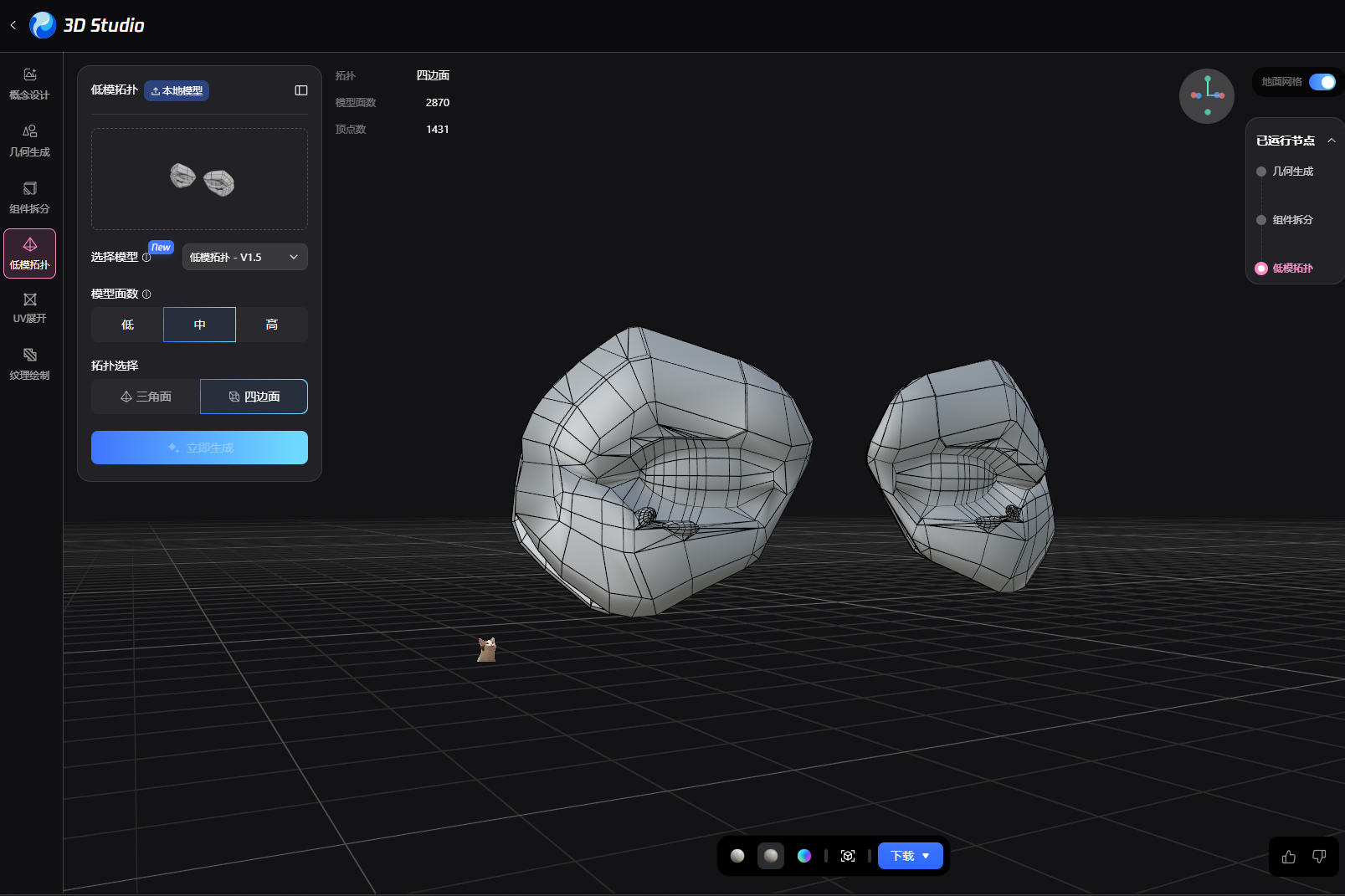
Task: Click the New badge above model selector
Action: tap(161, 248)
